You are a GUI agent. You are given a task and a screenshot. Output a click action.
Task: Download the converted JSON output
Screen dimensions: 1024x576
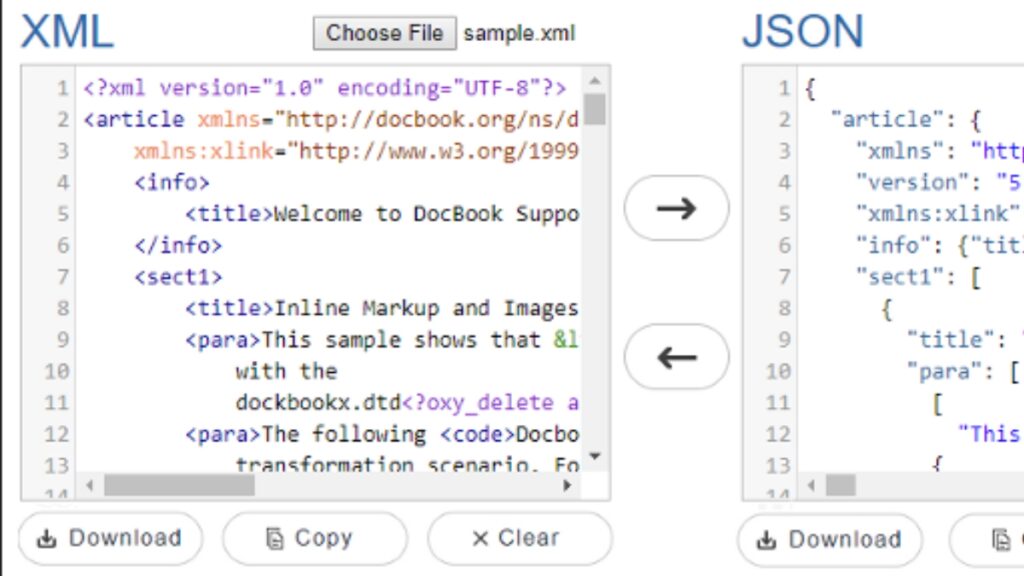pos(829,540)
